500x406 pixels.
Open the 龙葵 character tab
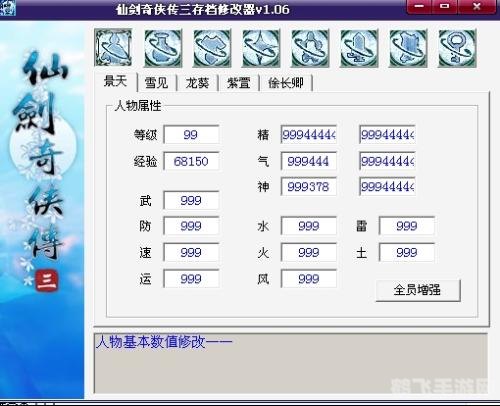coord(197,83)
